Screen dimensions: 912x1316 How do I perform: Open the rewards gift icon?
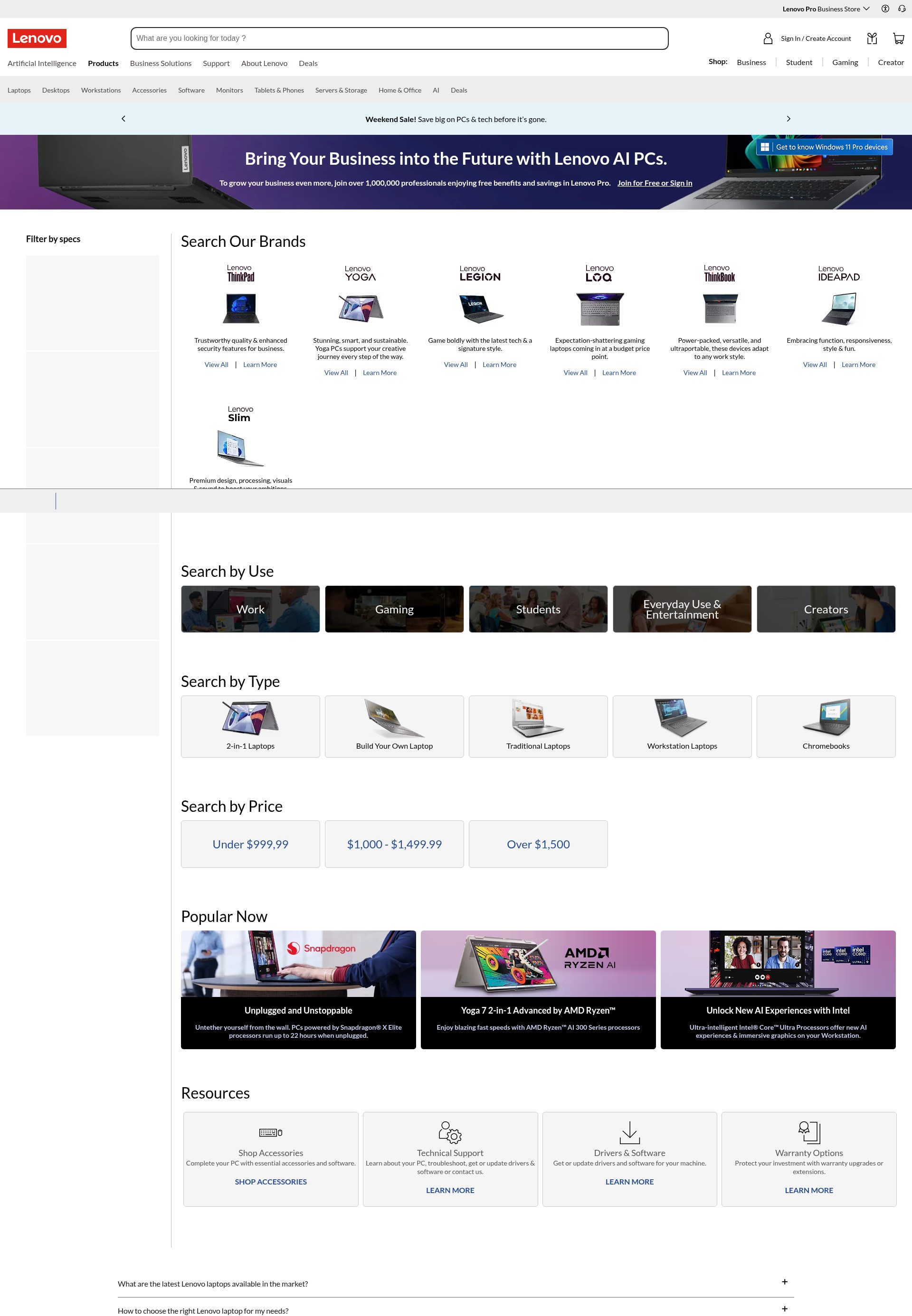872,38
